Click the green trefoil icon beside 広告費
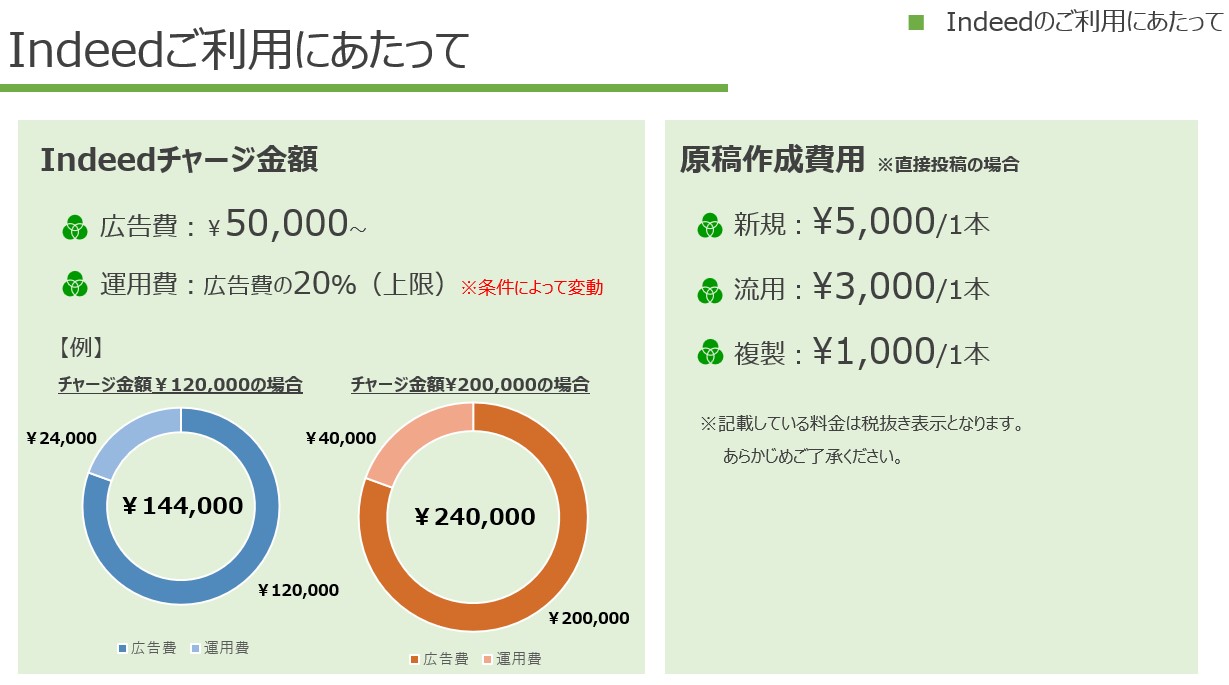Screen dimensions: 1229x685 [75, 229]
